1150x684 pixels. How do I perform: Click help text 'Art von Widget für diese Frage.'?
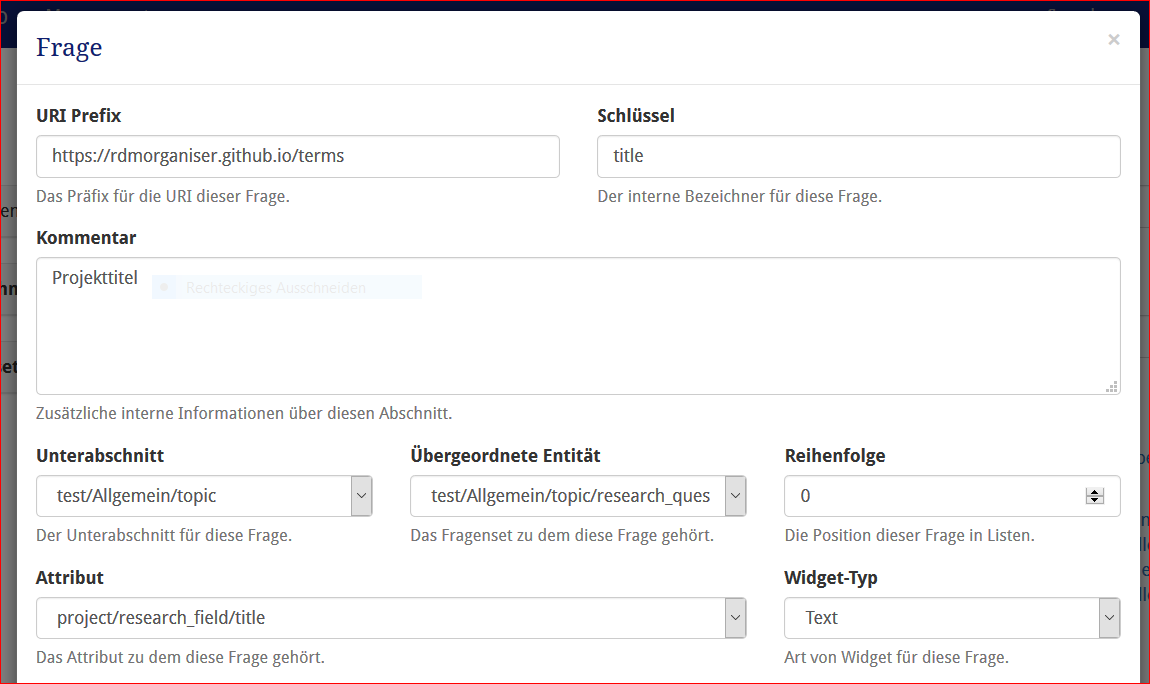[x=896, y=658]
